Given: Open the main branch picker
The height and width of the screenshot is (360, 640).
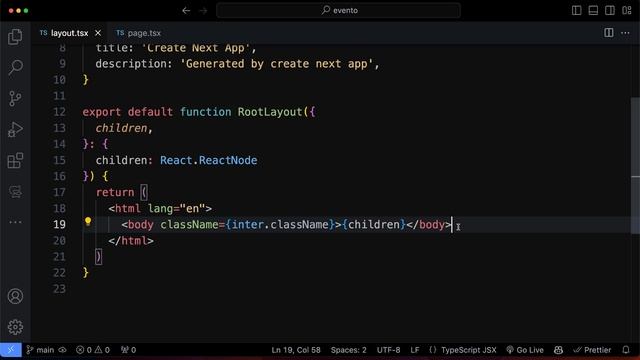Looking at the screenshot, I should [40, 350].
